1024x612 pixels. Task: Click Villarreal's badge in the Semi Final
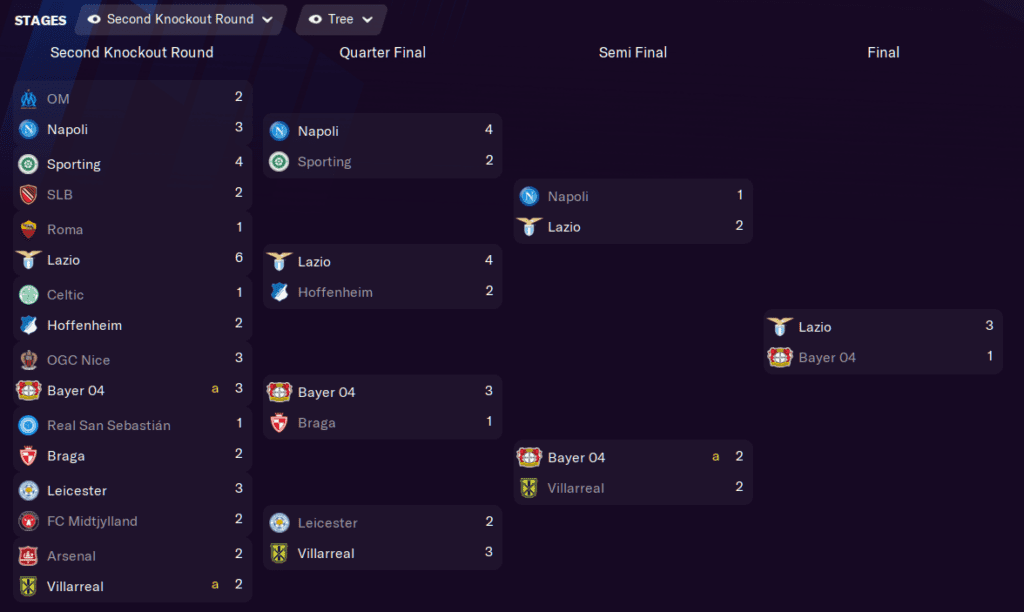click(x=529, y=488)
